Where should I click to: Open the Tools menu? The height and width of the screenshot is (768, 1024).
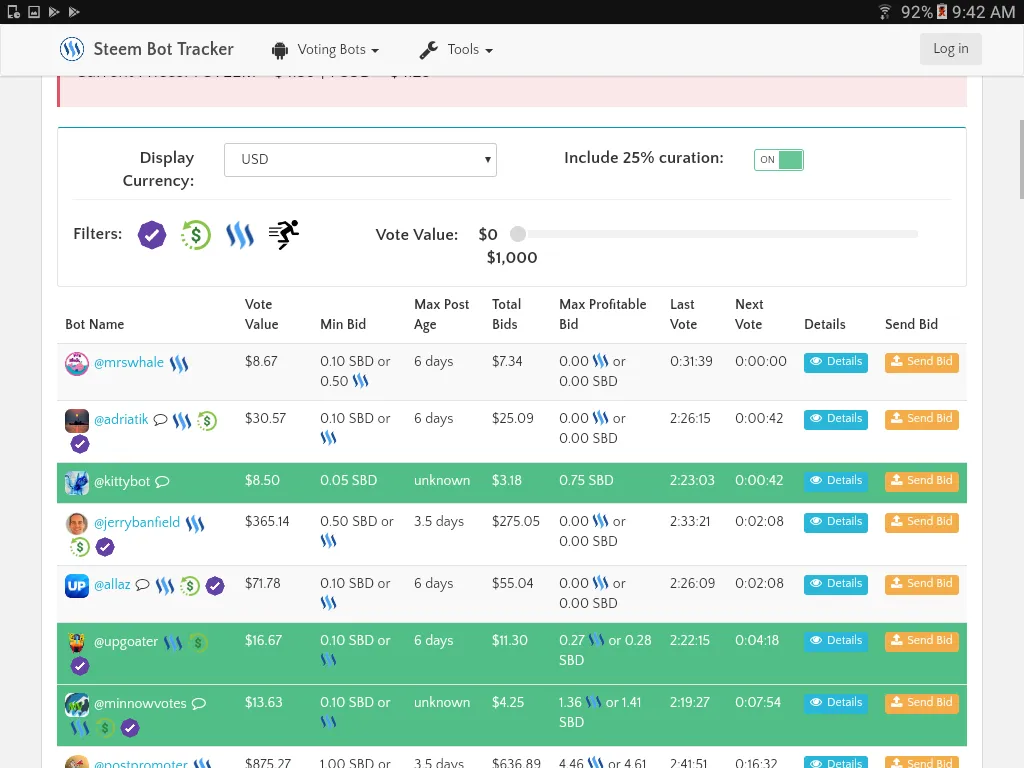tap(456, 50)
